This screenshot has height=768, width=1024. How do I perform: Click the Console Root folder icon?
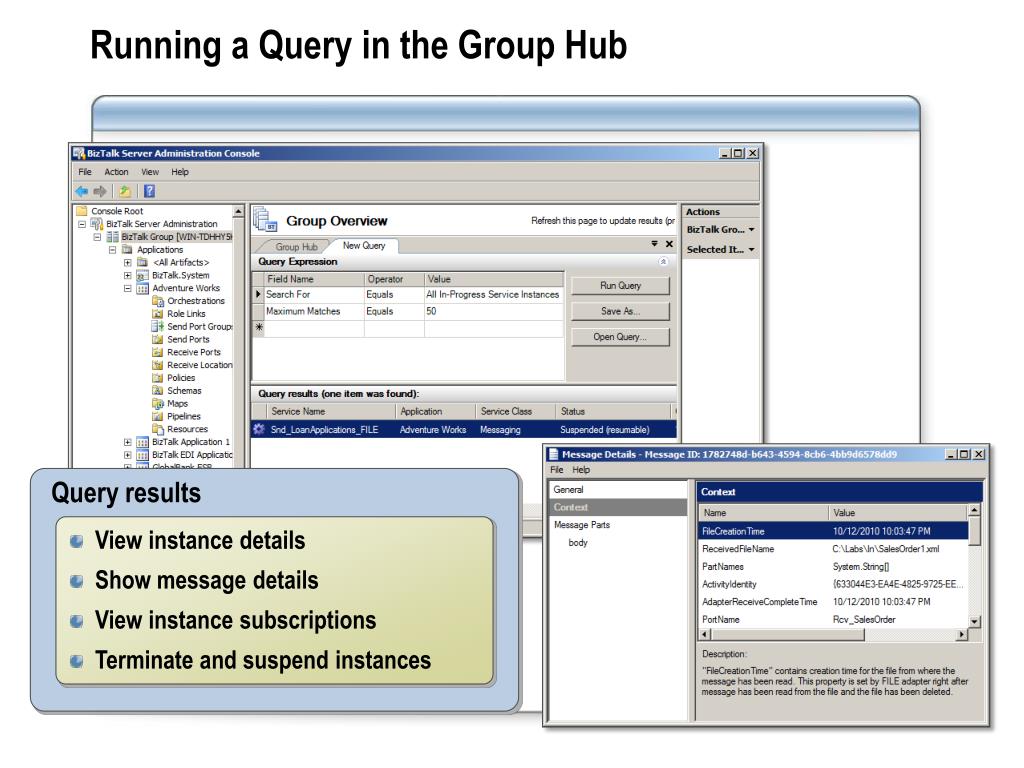(x=82, y=211)
